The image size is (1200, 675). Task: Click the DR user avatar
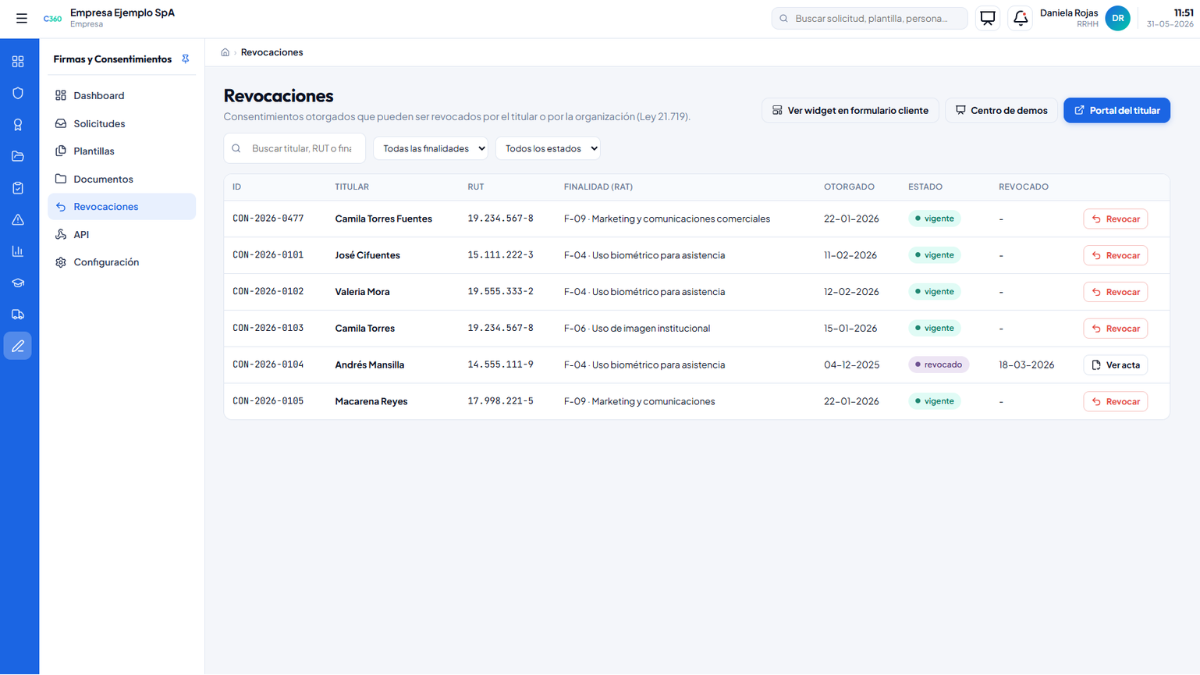(1118, 18)
